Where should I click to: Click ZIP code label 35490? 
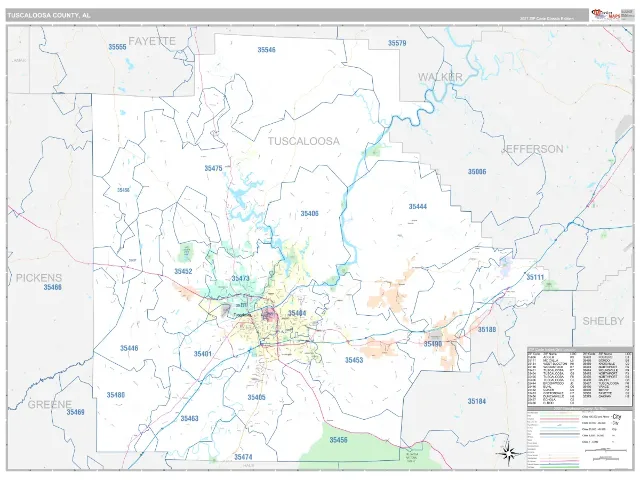[x=433, y=344]
